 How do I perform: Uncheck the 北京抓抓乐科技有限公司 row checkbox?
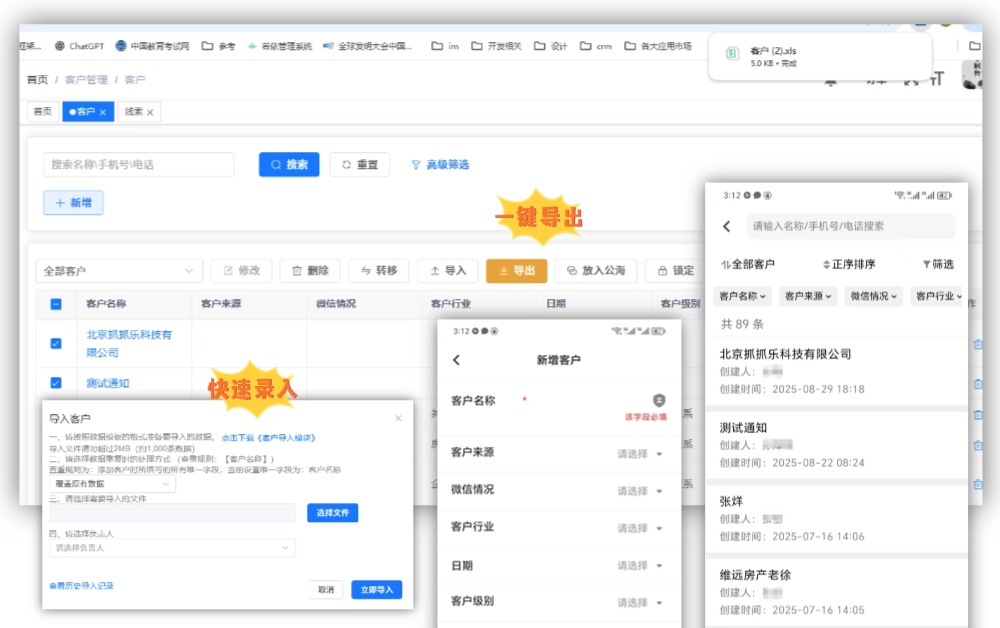tap(56, 343)
